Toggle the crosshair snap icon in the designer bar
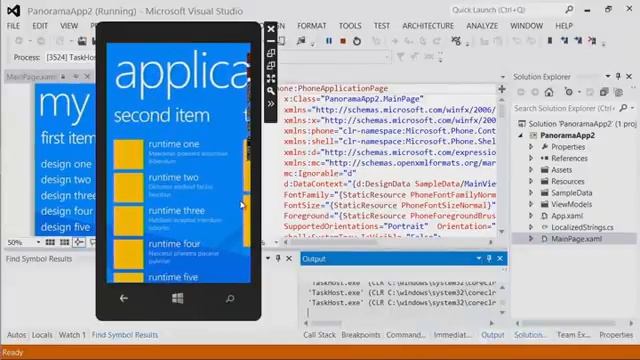 79,242
